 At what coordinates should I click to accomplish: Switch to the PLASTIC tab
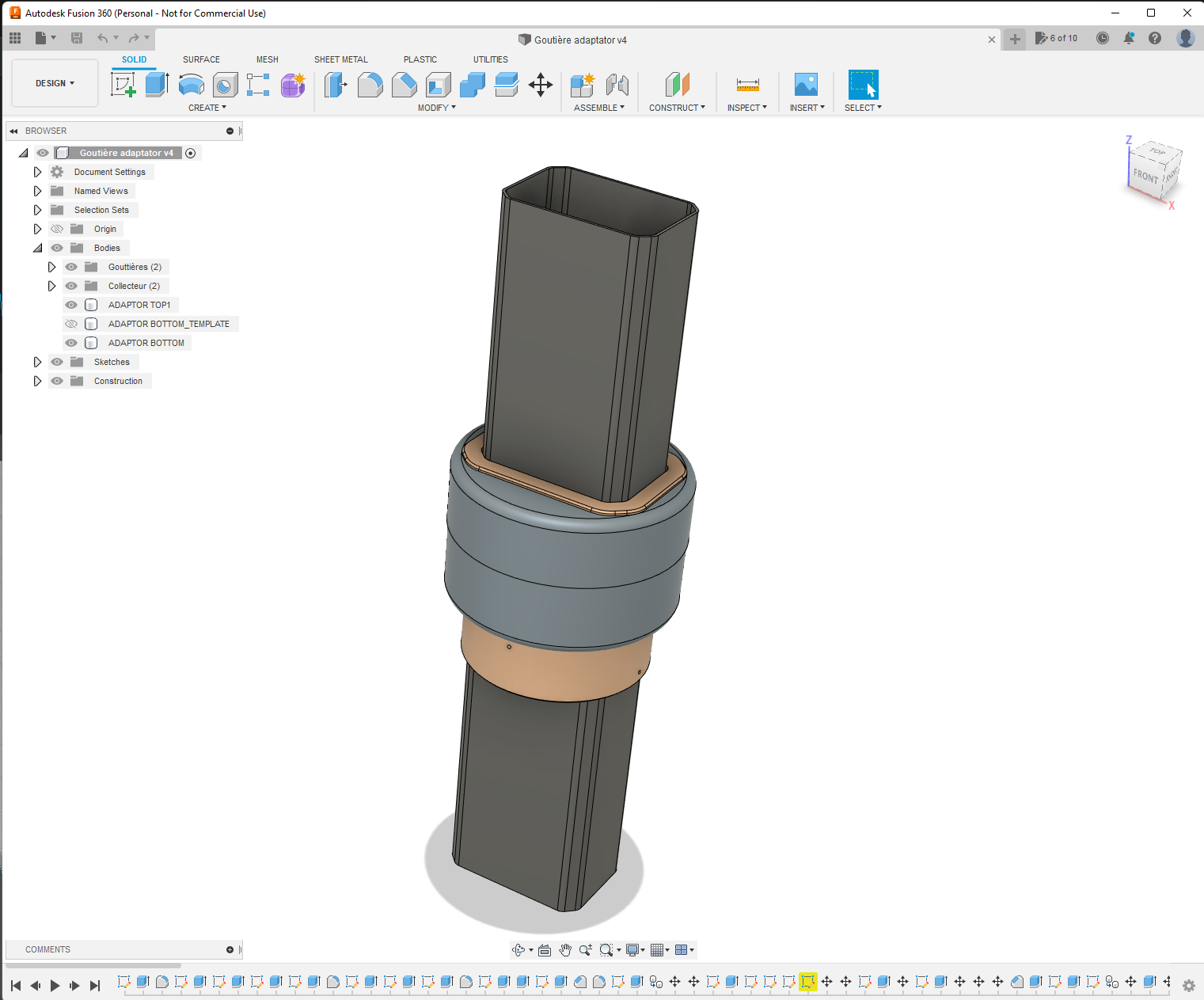tap(420, 59)
